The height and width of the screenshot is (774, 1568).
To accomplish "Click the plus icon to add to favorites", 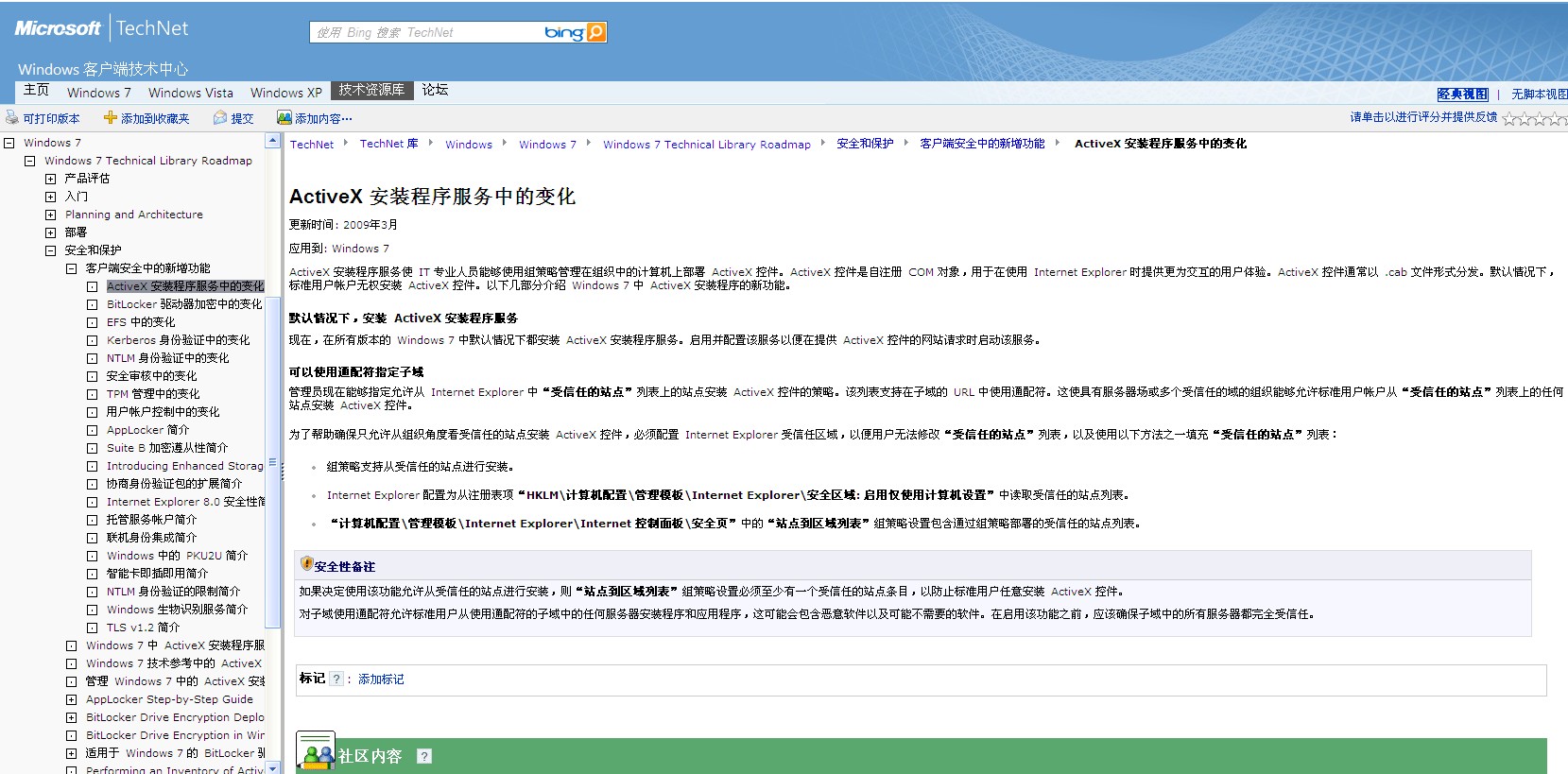I will 111,118.
